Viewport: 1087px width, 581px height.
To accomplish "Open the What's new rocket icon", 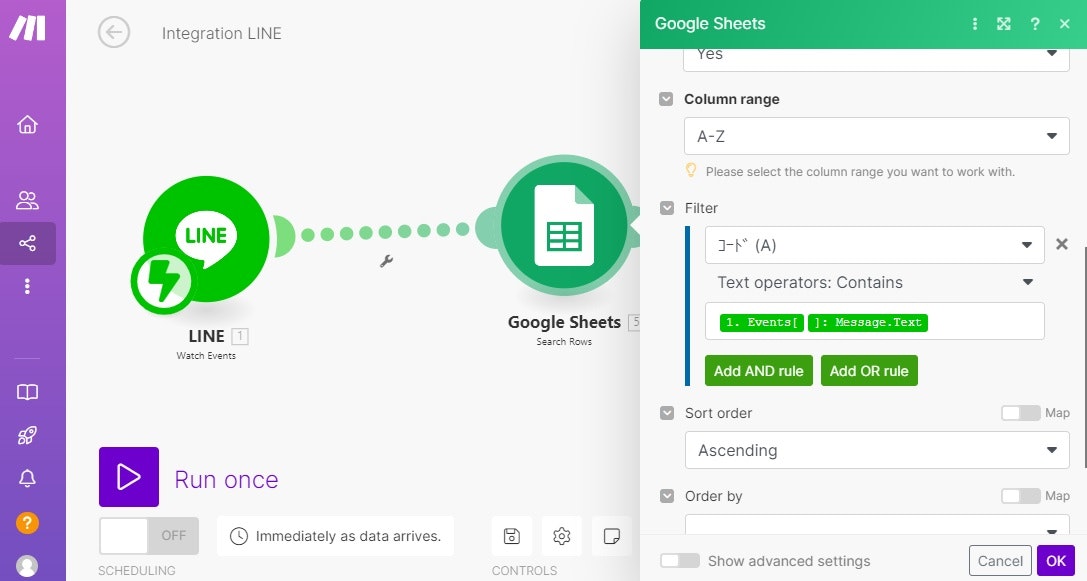I will 27,435.
